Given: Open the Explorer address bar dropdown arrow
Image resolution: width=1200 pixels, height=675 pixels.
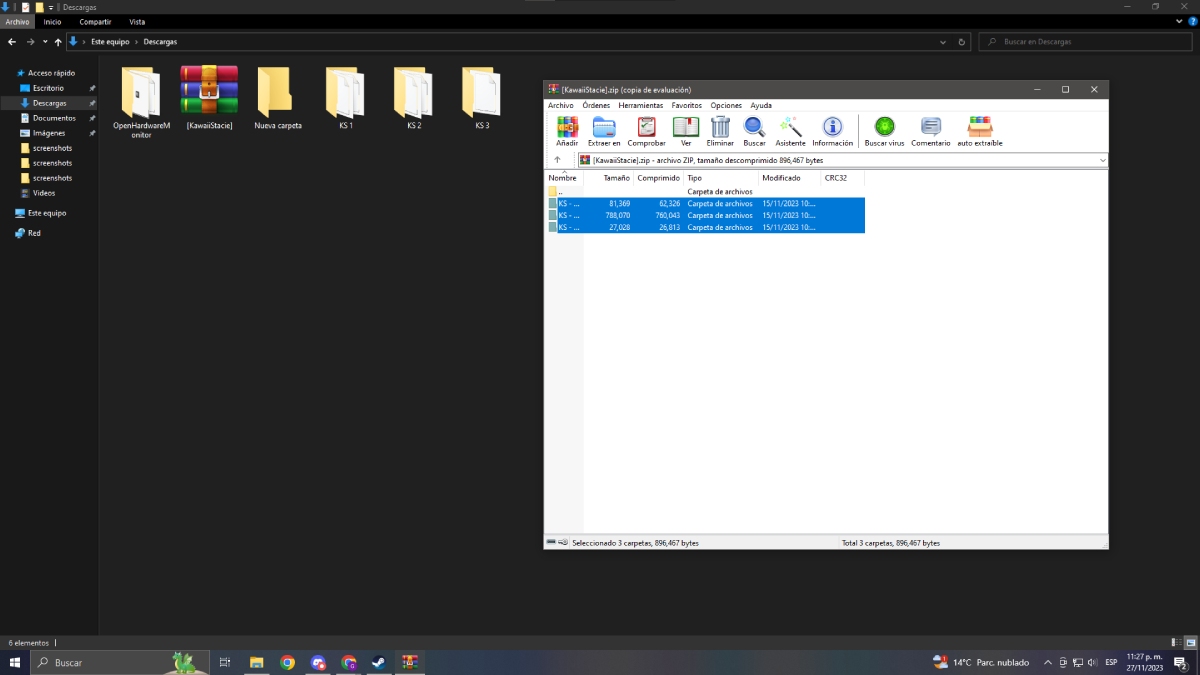Looking at the screenshot, I should click(x=941, y=42).
